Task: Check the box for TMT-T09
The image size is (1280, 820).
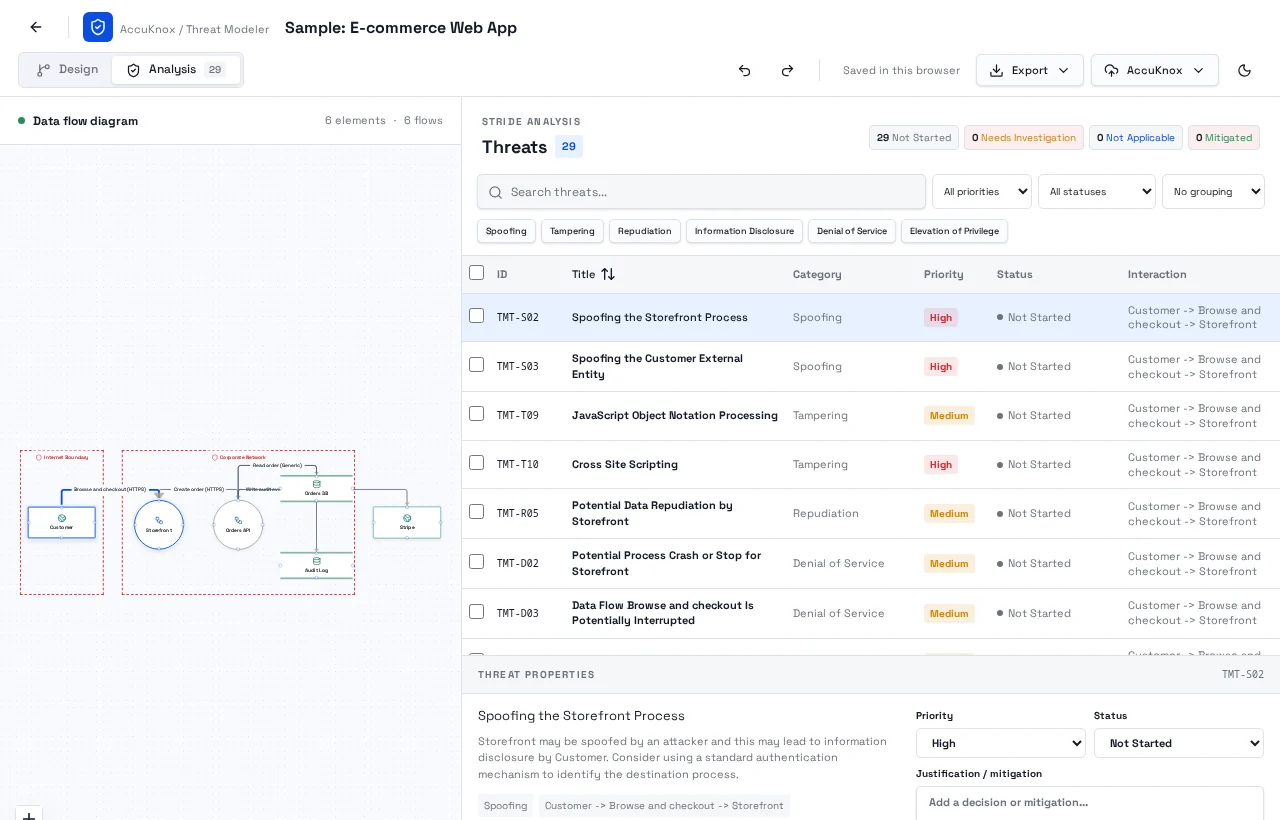Action: tap(477, 414)
